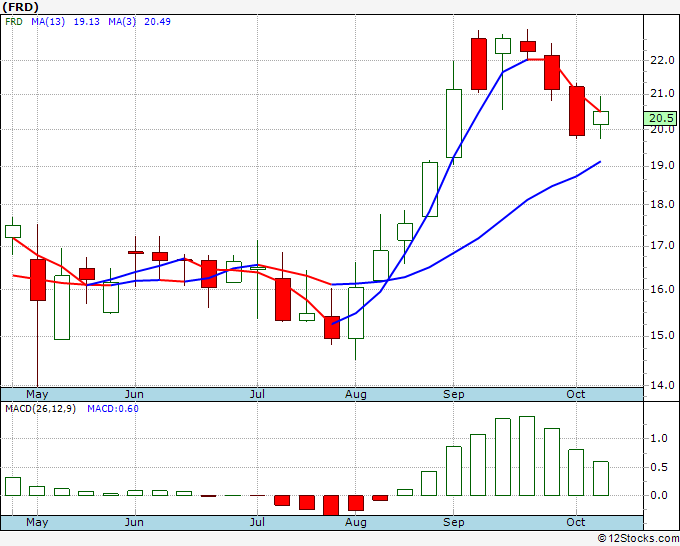680x546 pixels.
Task: Click Sep on the MACD panel date axis
Action: [454, 522]
